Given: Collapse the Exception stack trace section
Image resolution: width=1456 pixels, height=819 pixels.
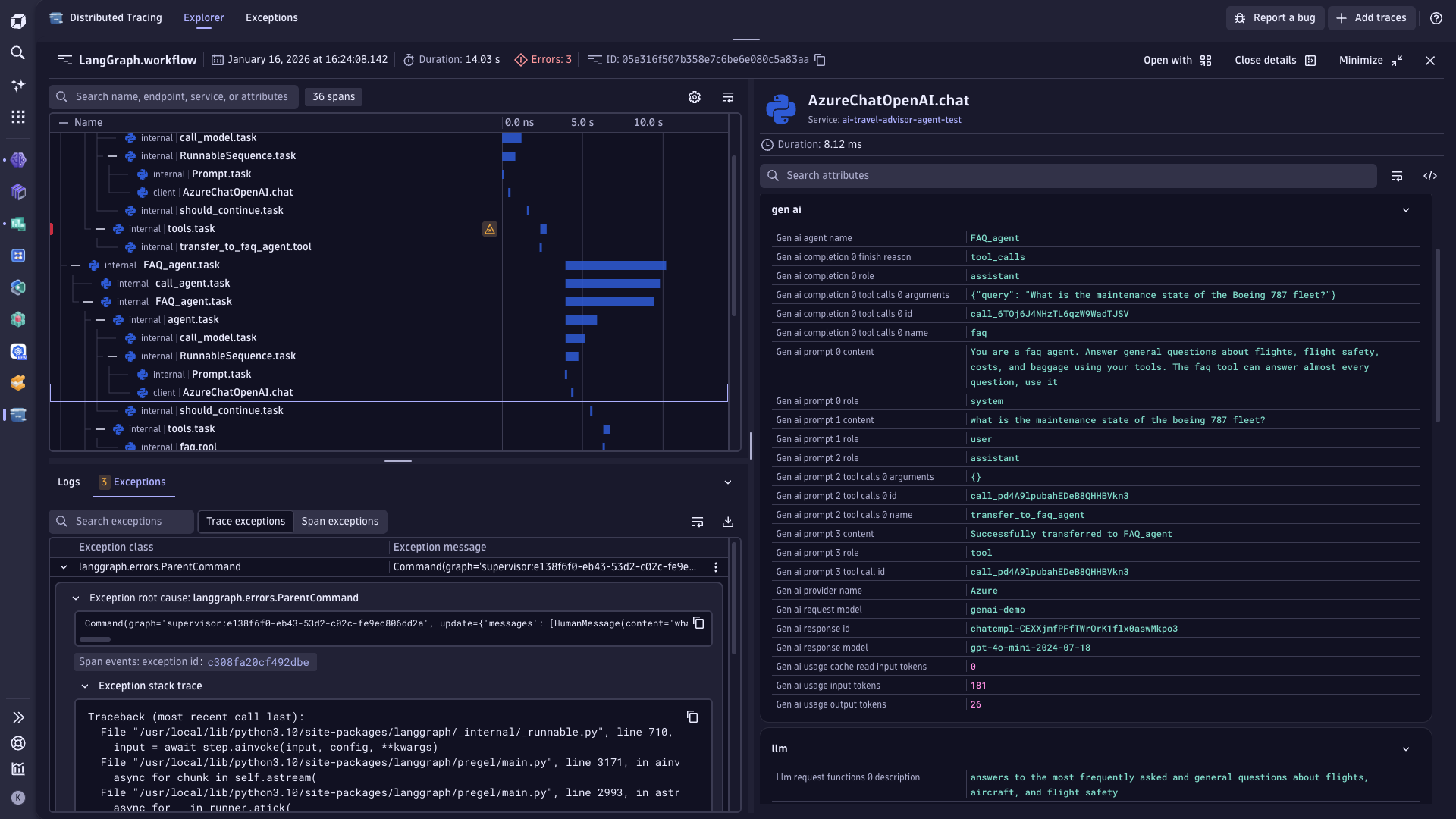Looking at the screenshot, I should 85,686.
